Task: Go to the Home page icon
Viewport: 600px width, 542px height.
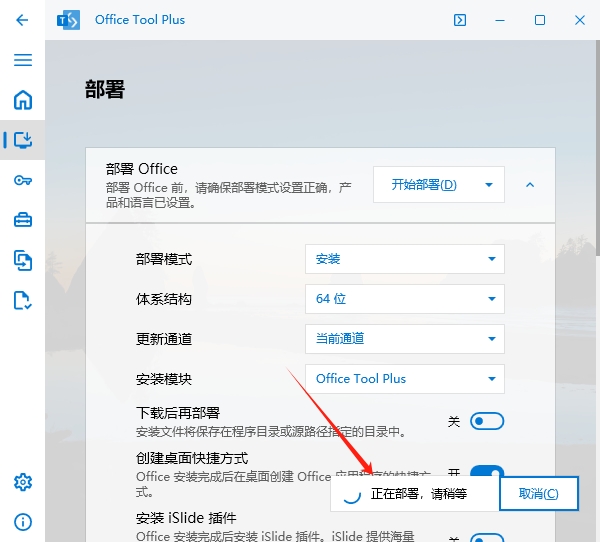Action: (22, 100)
